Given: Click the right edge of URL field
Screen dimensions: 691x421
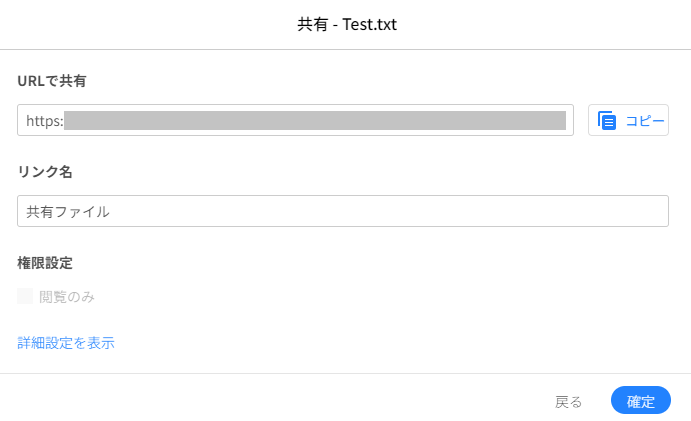Looking at the screenshot, I should (x=570, y=120).
